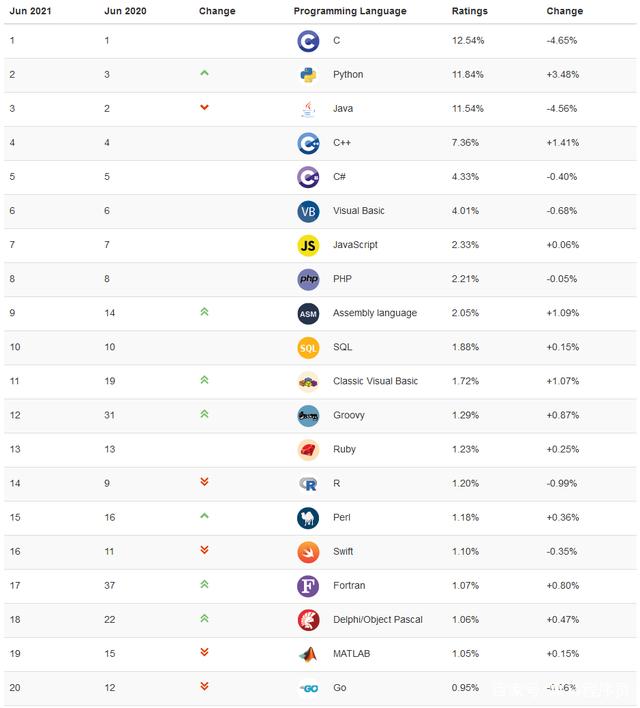Click the Python language logo icon

308,75
